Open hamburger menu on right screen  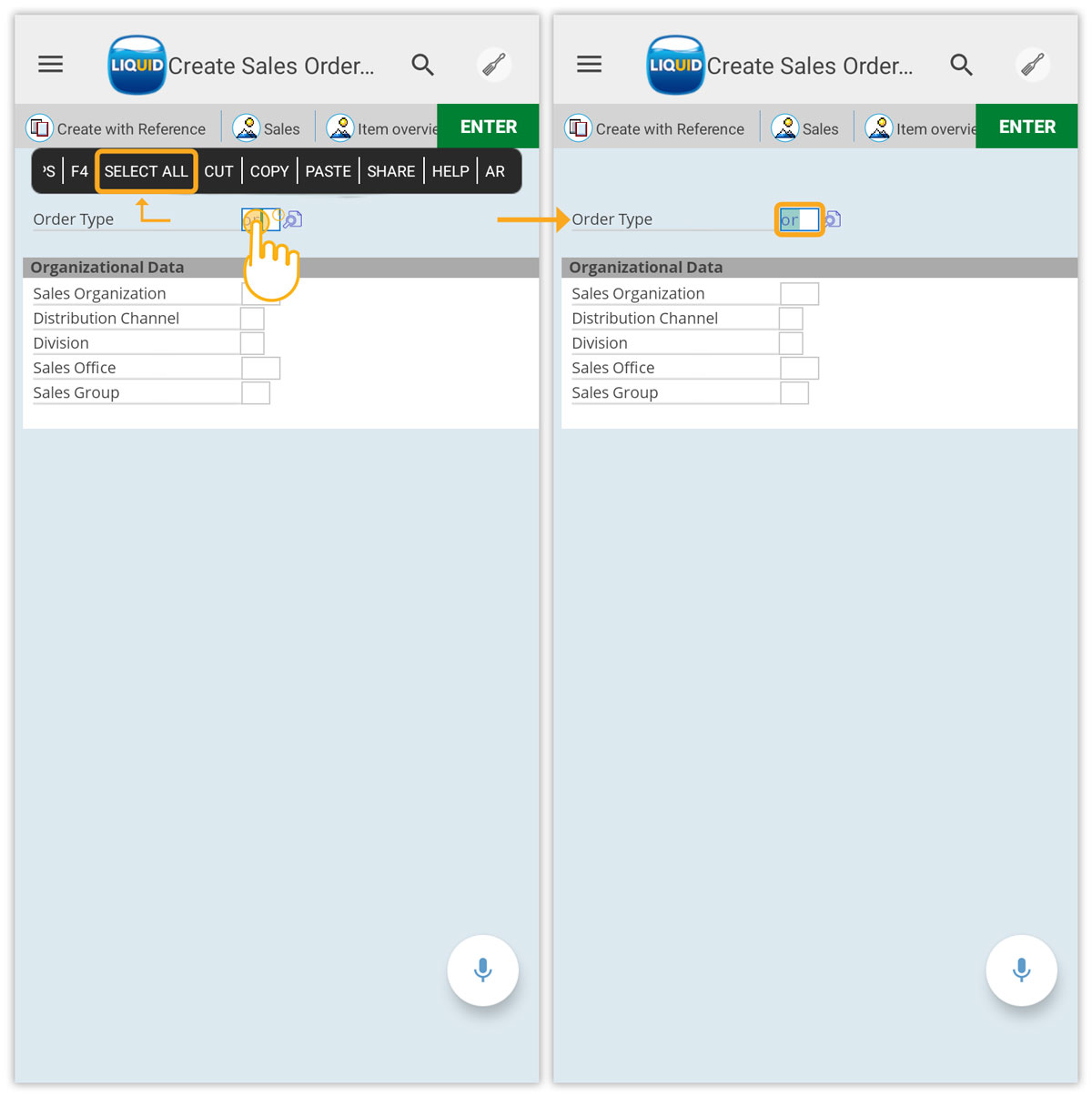589,64
